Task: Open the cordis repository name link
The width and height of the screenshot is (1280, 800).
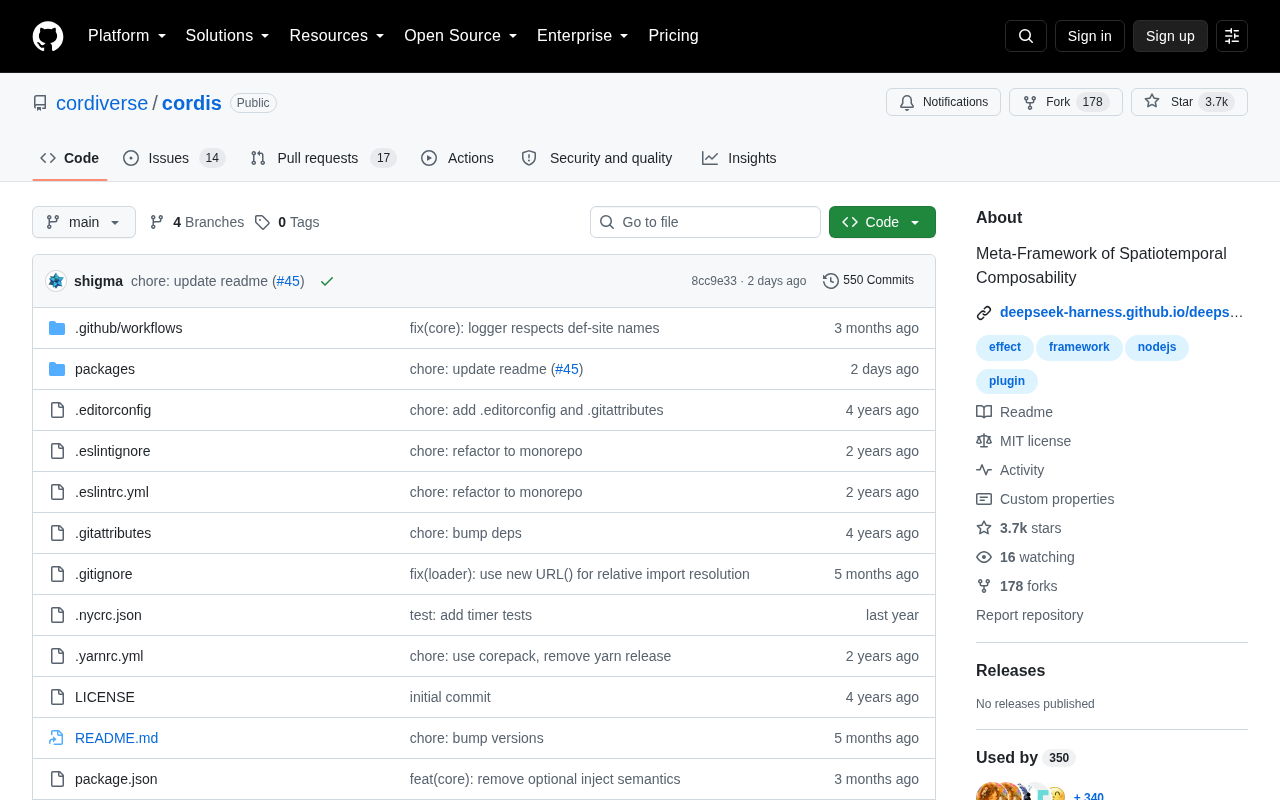Action: (192, 103)
